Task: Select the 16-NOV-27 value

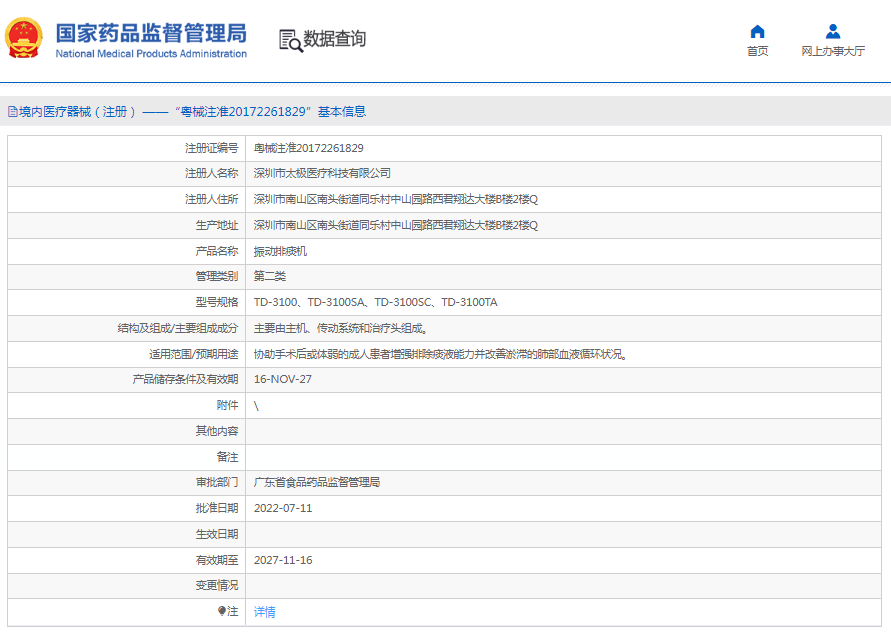Action: [x=282, y=379]
